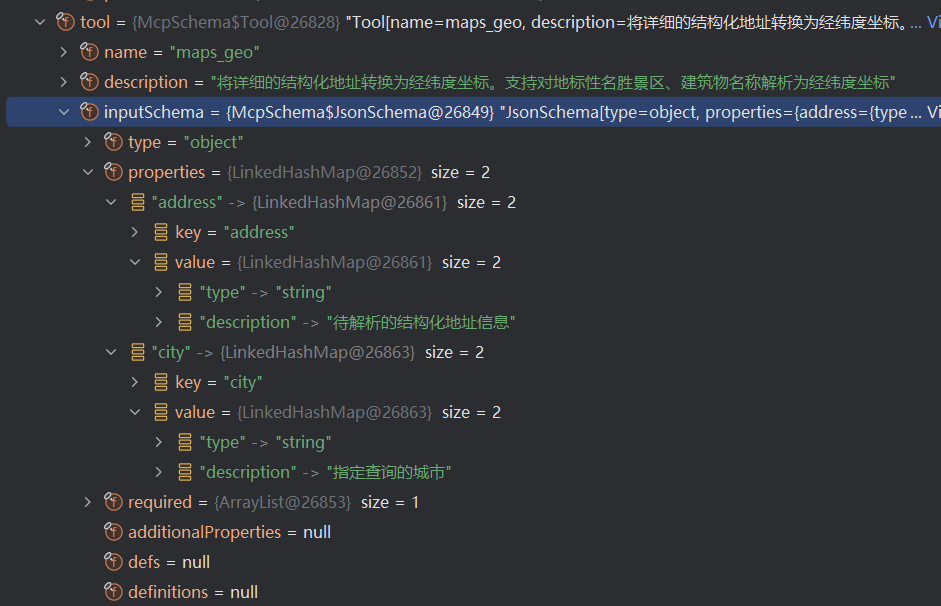Expand "type" -> "string" under city
The width and height of the screenshot is (941, 606).
click(158, 442)
